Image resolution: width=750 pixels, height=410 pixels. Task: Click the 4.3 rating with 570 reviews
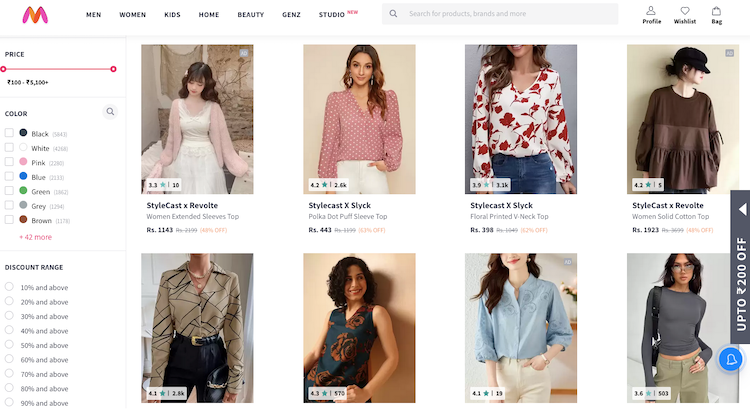click(x=327, y=393)
